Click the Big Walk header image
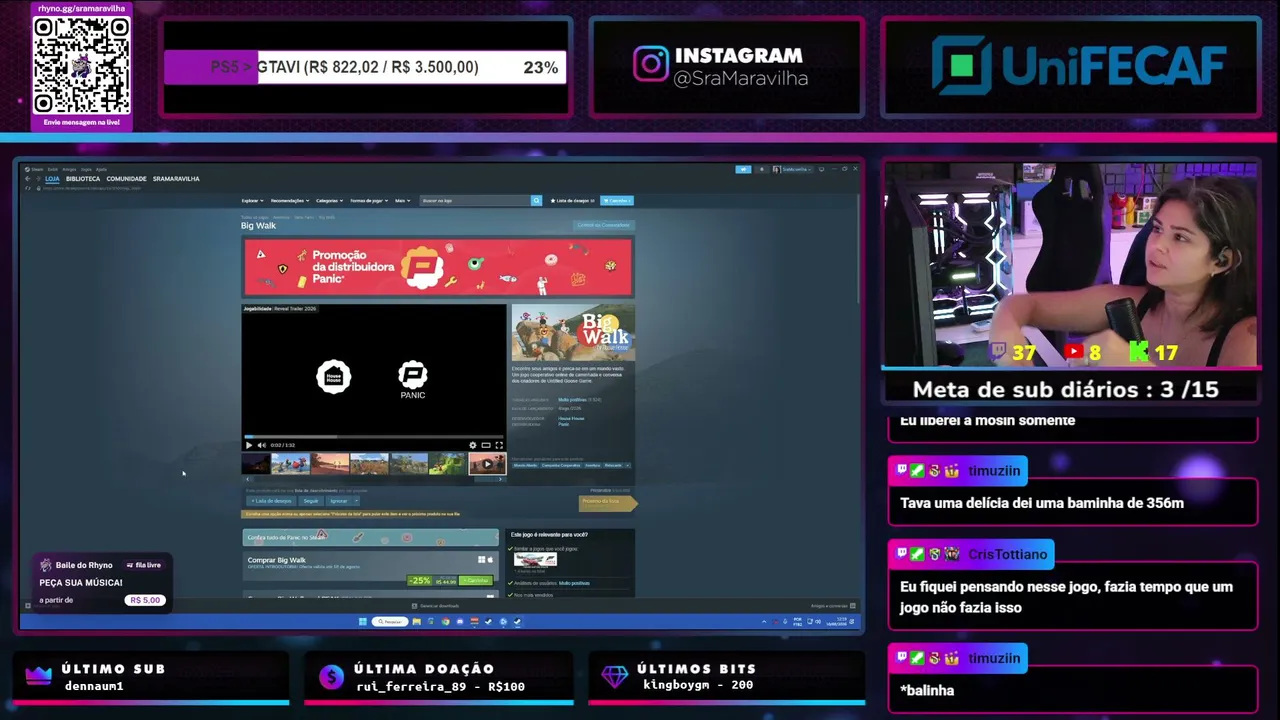 click(573, 333)
